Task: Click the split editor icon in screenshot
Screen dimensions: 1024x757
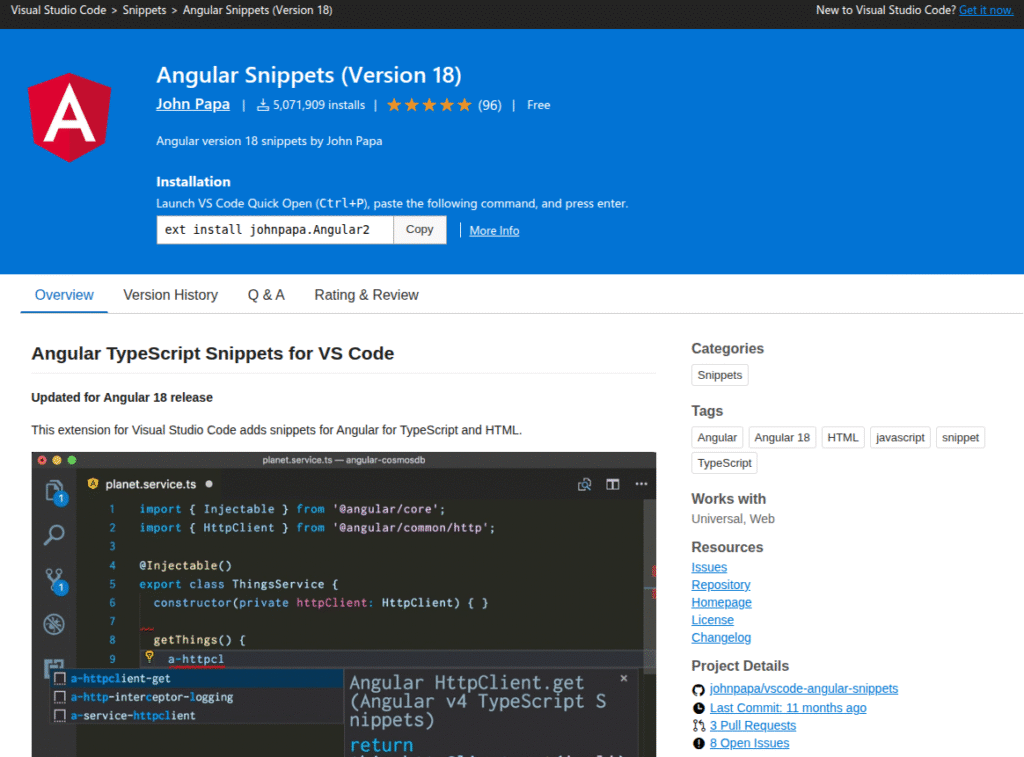Action: pos(613,485)
